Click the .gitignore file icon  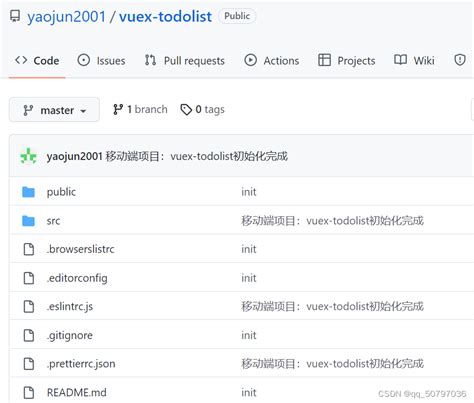[x=29, y=335]
